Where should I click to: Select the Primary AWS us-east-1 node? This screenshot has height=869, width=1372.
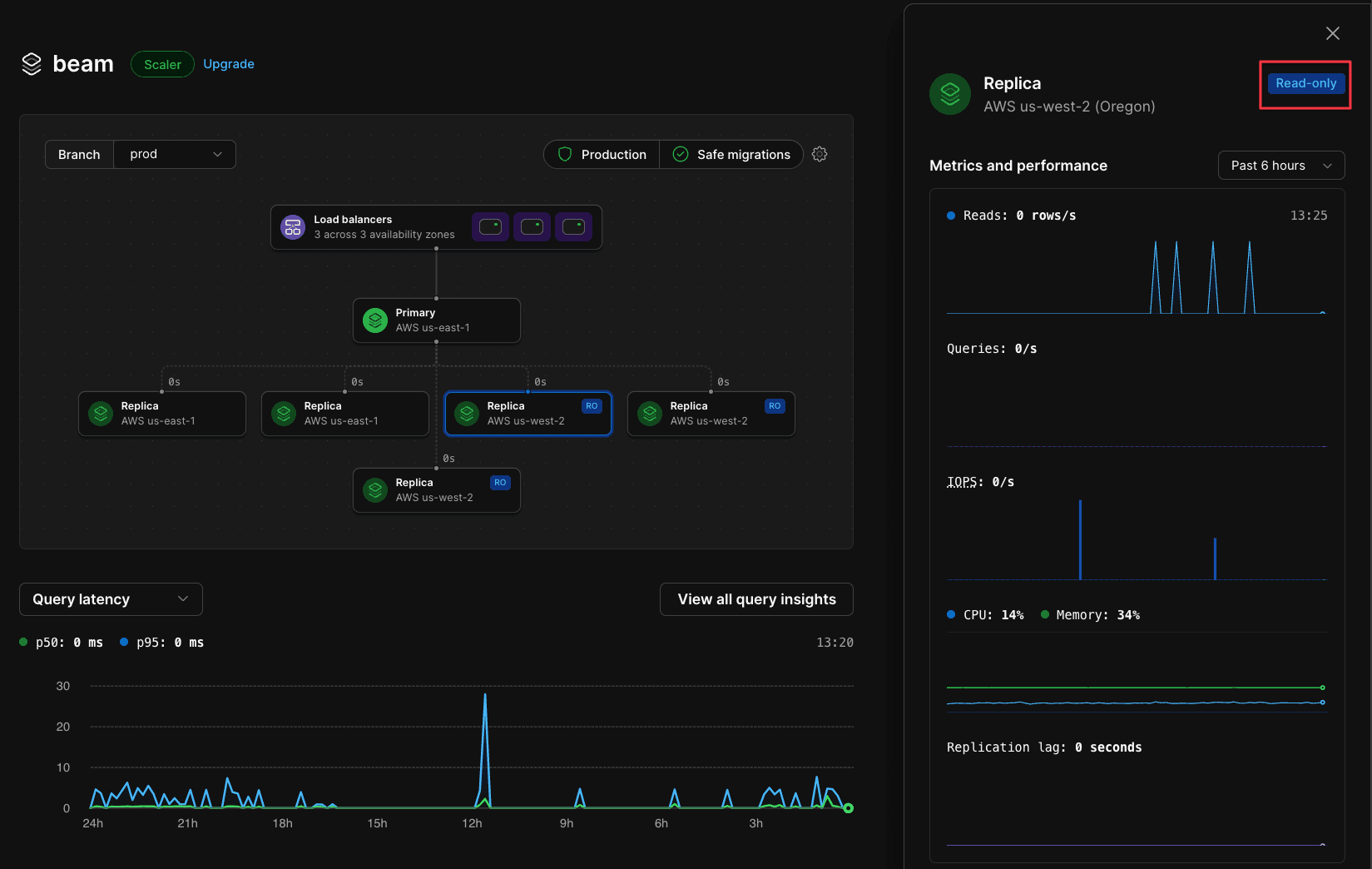(437, 320)
